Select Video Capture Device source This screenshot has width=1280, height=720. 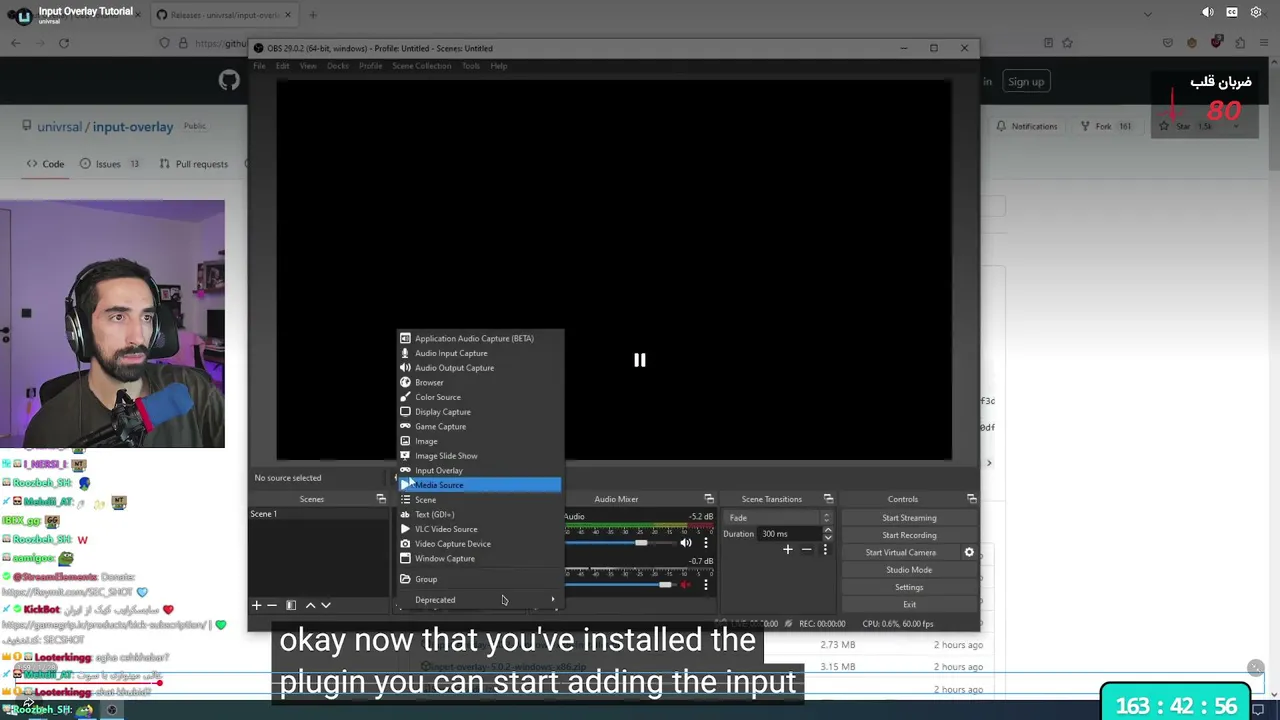(x=480, y=544)
